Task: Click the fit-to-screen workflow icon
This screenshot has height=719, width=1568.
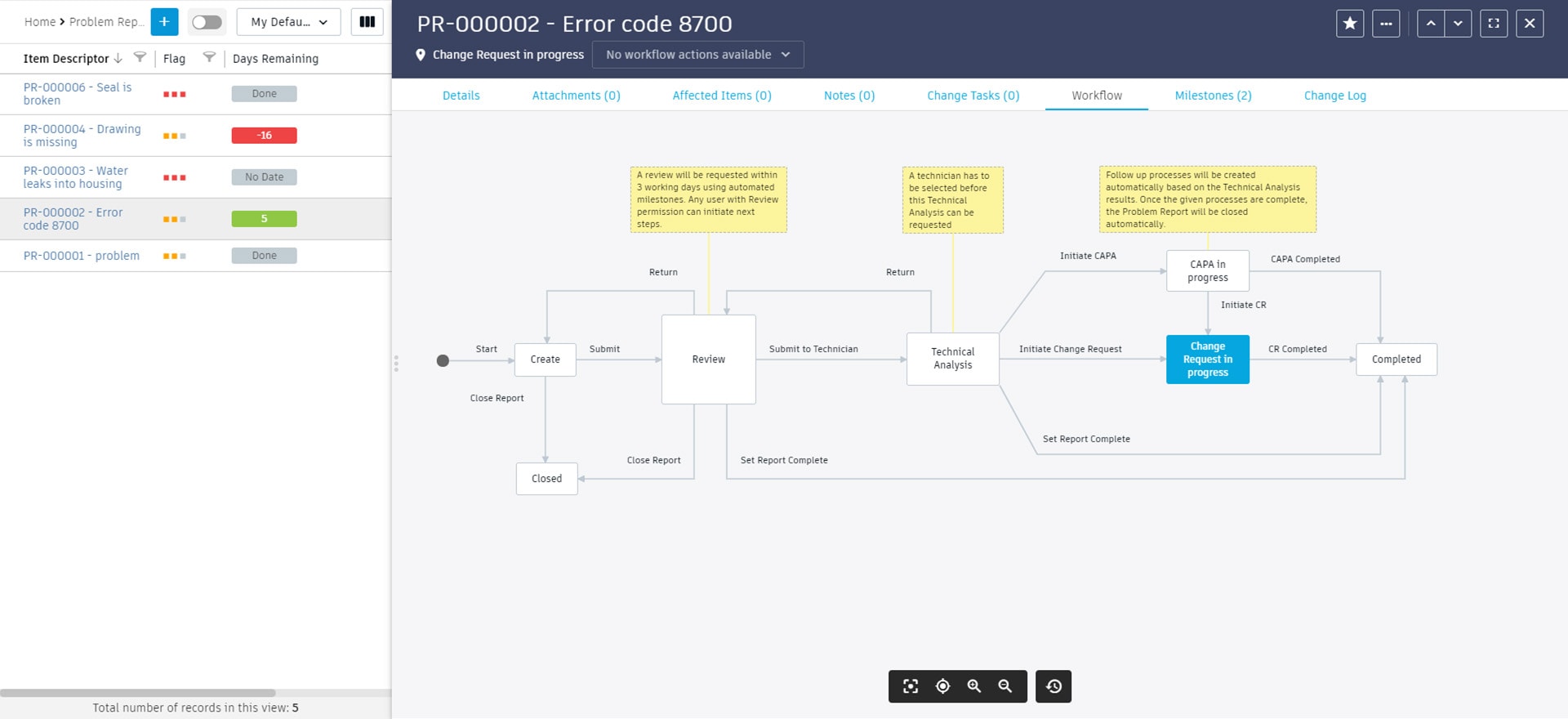Action: 911,686
